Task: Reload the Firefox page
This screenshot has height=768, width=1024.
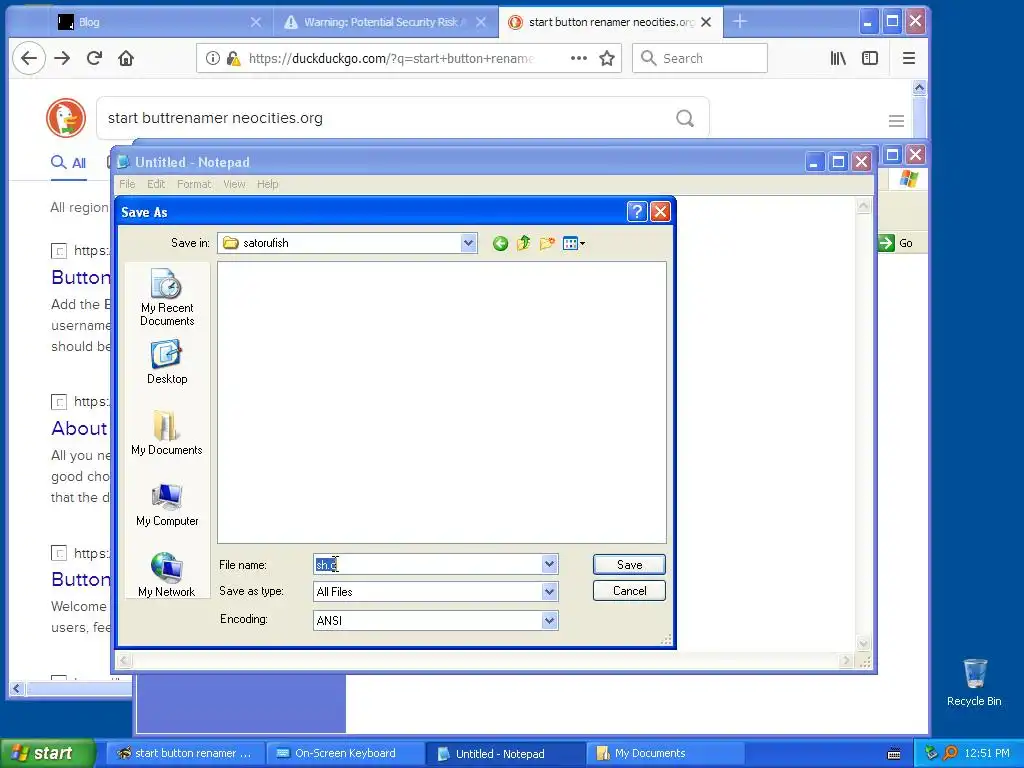Action: coord(94,58)
